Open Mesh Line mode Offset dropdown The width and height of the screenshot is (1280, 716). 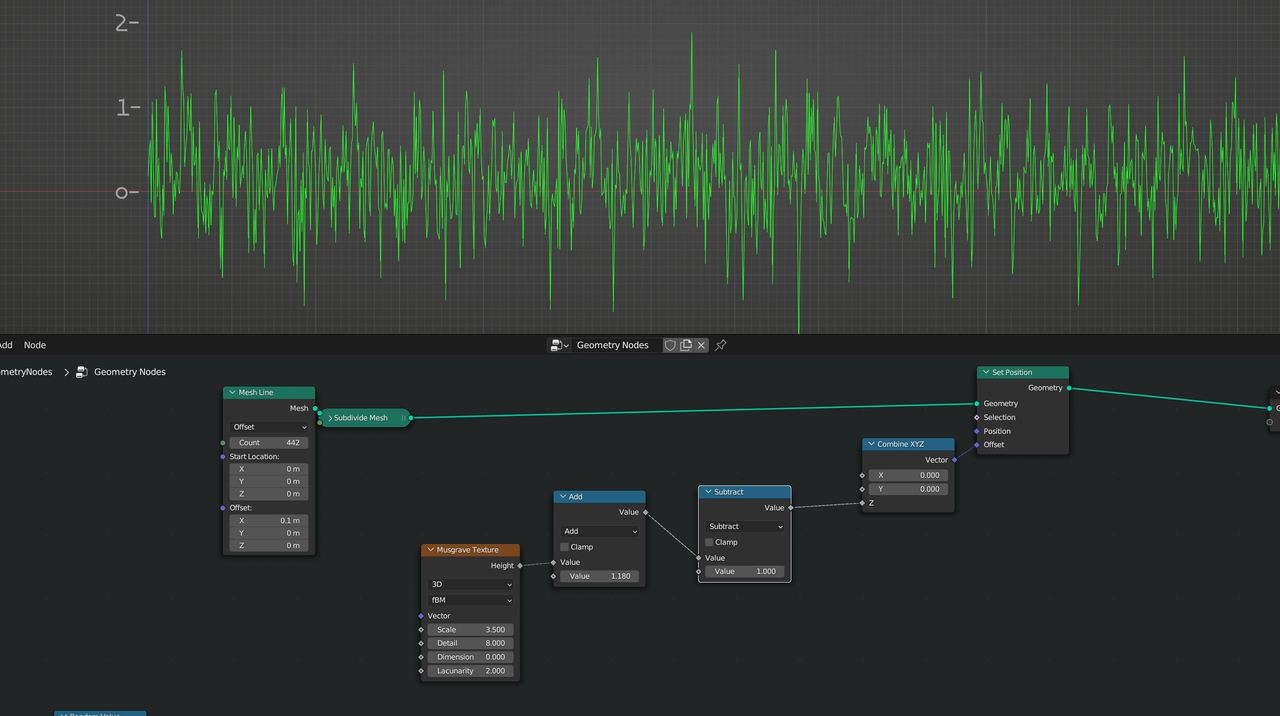coord(269,427)
